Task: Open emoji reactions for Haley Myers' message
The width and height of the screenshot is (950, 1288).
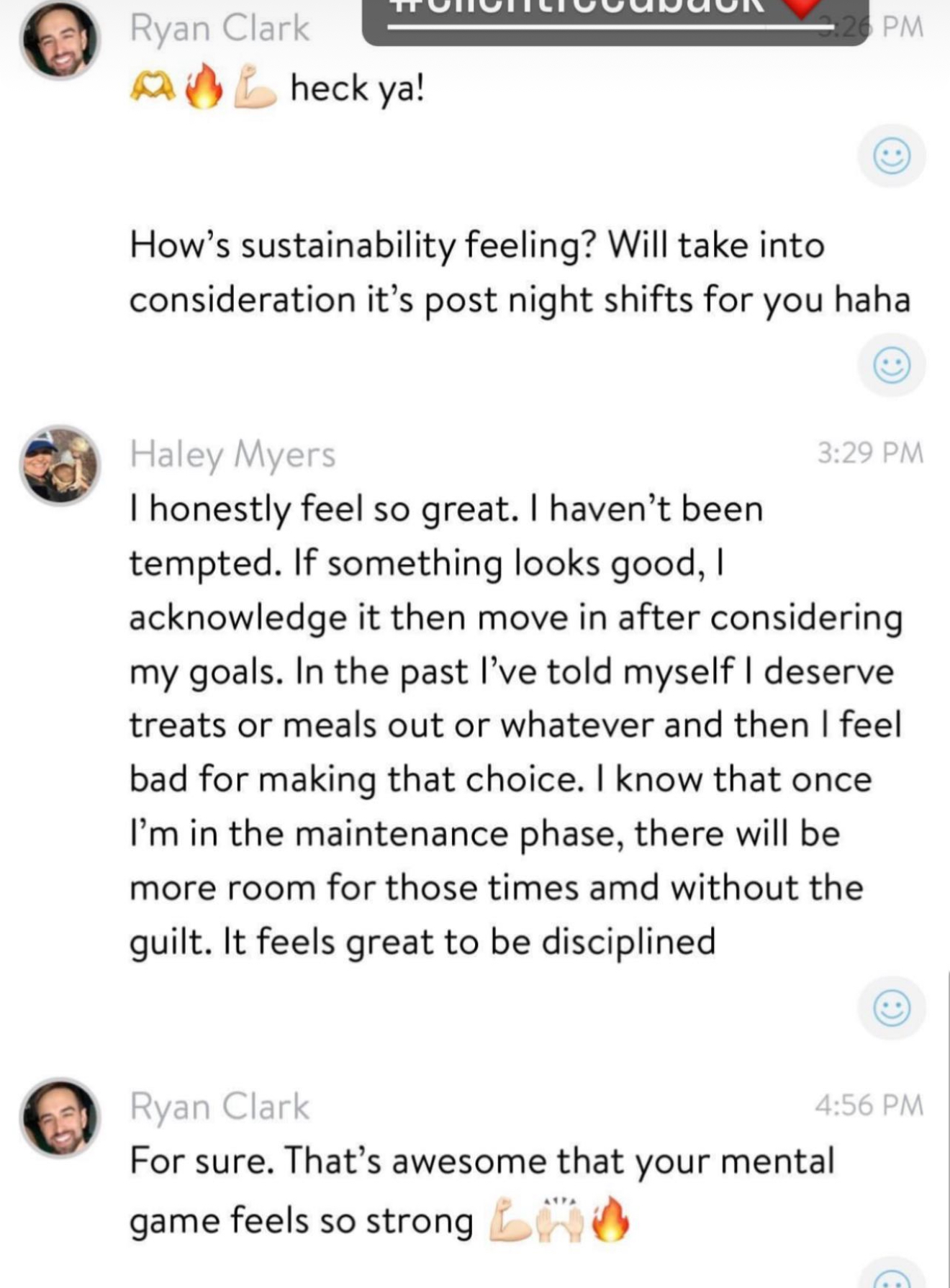Action: coord(891,1007)
